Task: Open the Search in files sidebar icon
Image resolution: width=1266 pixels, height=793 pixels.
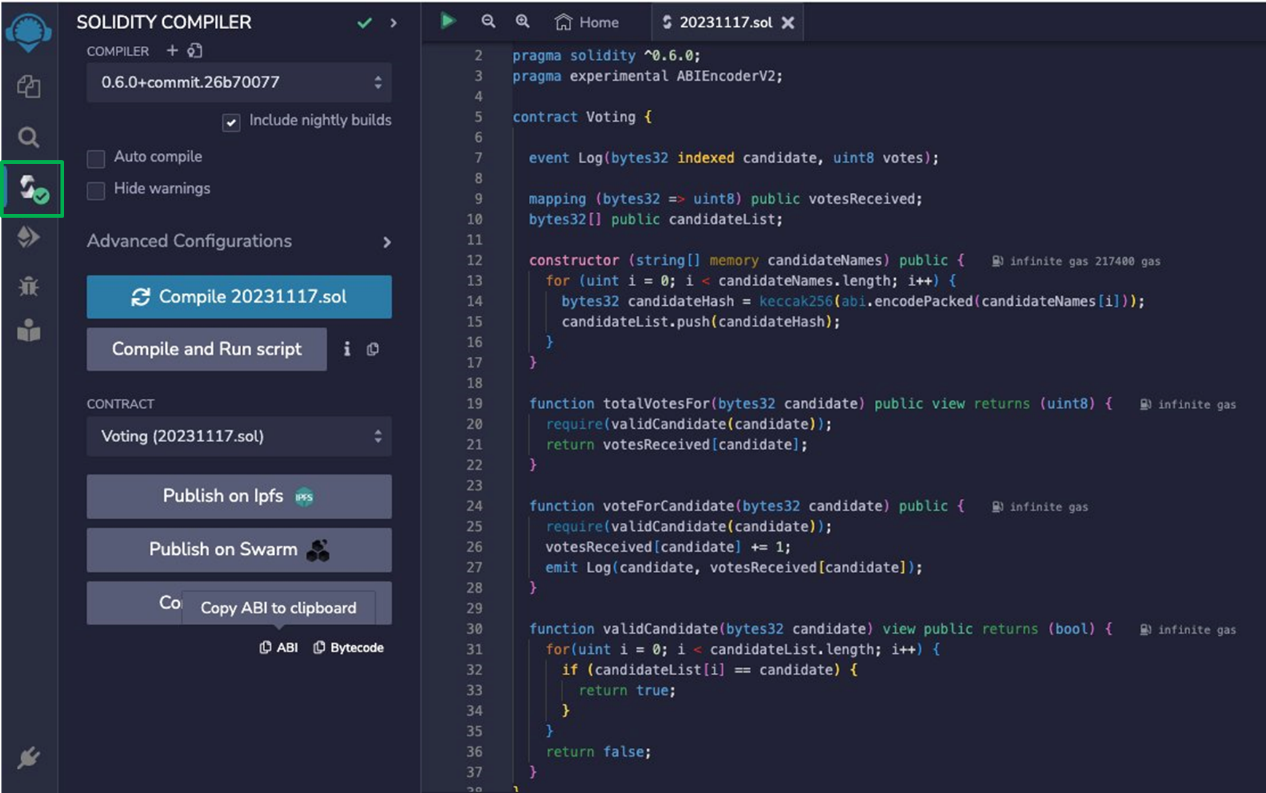Action: [x=29, y=137]
